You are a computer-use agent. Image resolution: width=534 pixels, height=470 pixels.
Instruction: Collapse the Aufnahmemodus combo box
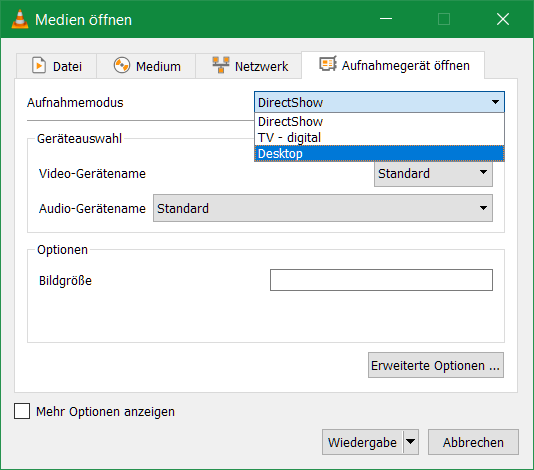click(379, 102)
